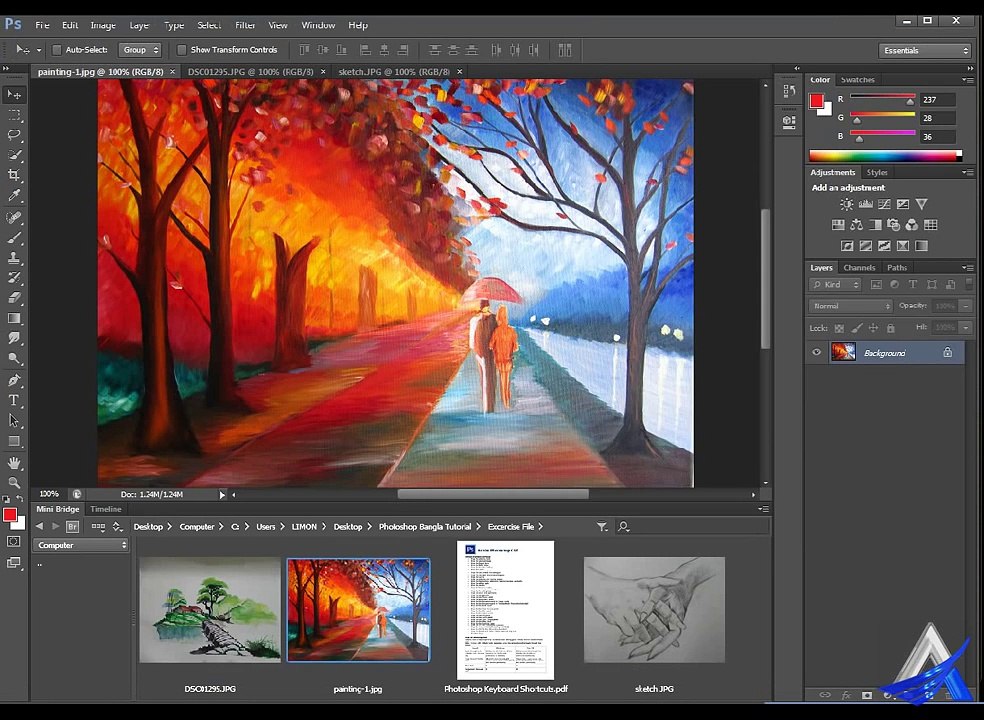Navigate to Users in the breadcrumb path
984x720 pixels.
tap(265, 527)
